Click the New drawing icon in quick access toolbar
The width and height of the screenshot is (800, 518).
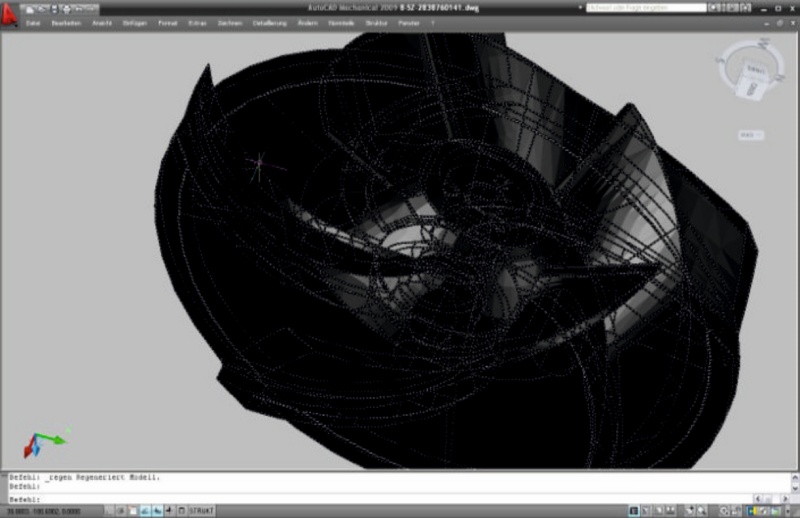pos(30,8)
